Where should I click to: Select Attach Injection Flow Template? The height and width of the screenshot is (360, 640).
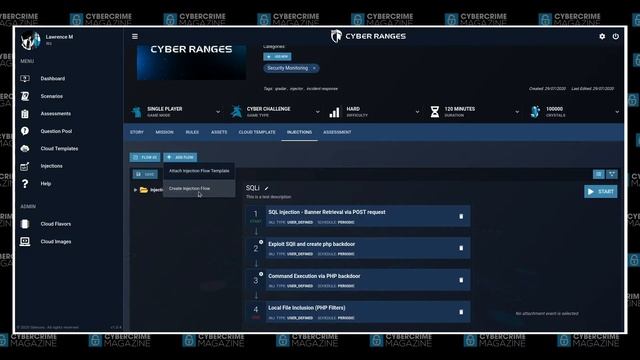click(199, 171)
